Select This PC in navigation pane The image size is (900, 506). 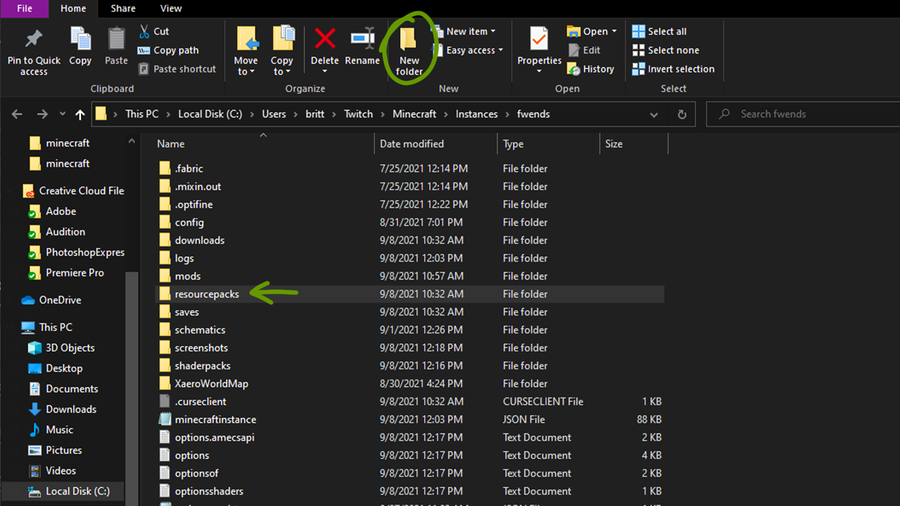47,328
